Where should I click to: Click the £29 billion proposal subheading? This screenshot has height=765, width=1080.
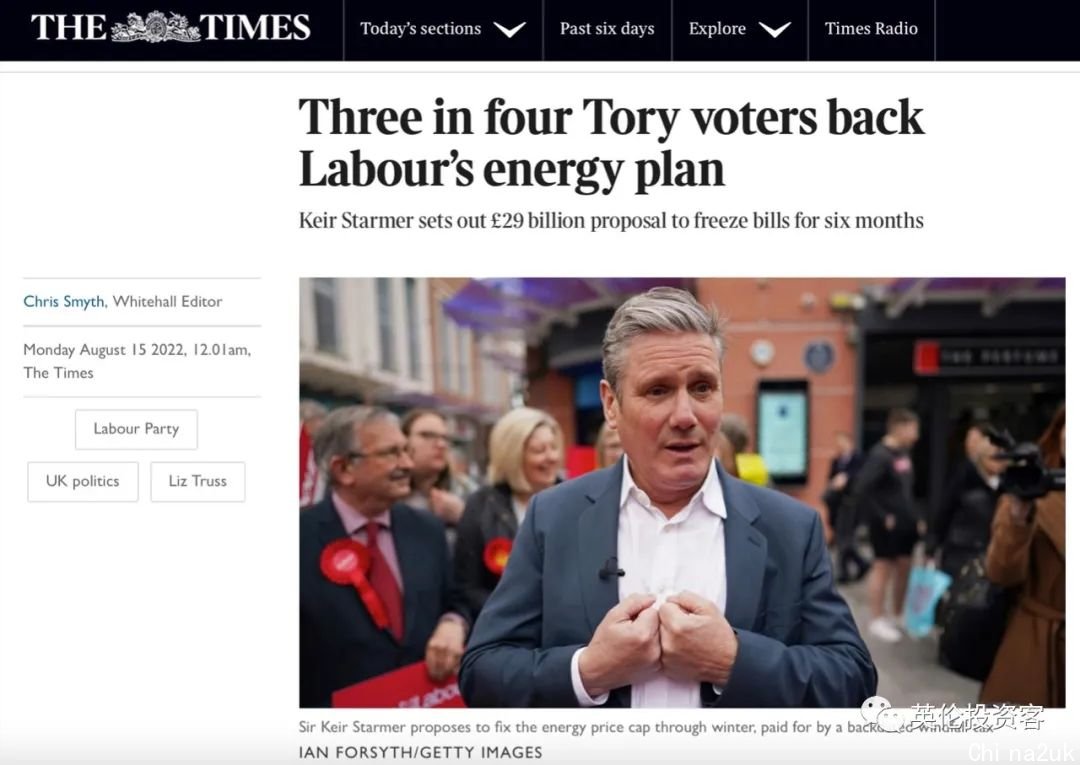611,221
